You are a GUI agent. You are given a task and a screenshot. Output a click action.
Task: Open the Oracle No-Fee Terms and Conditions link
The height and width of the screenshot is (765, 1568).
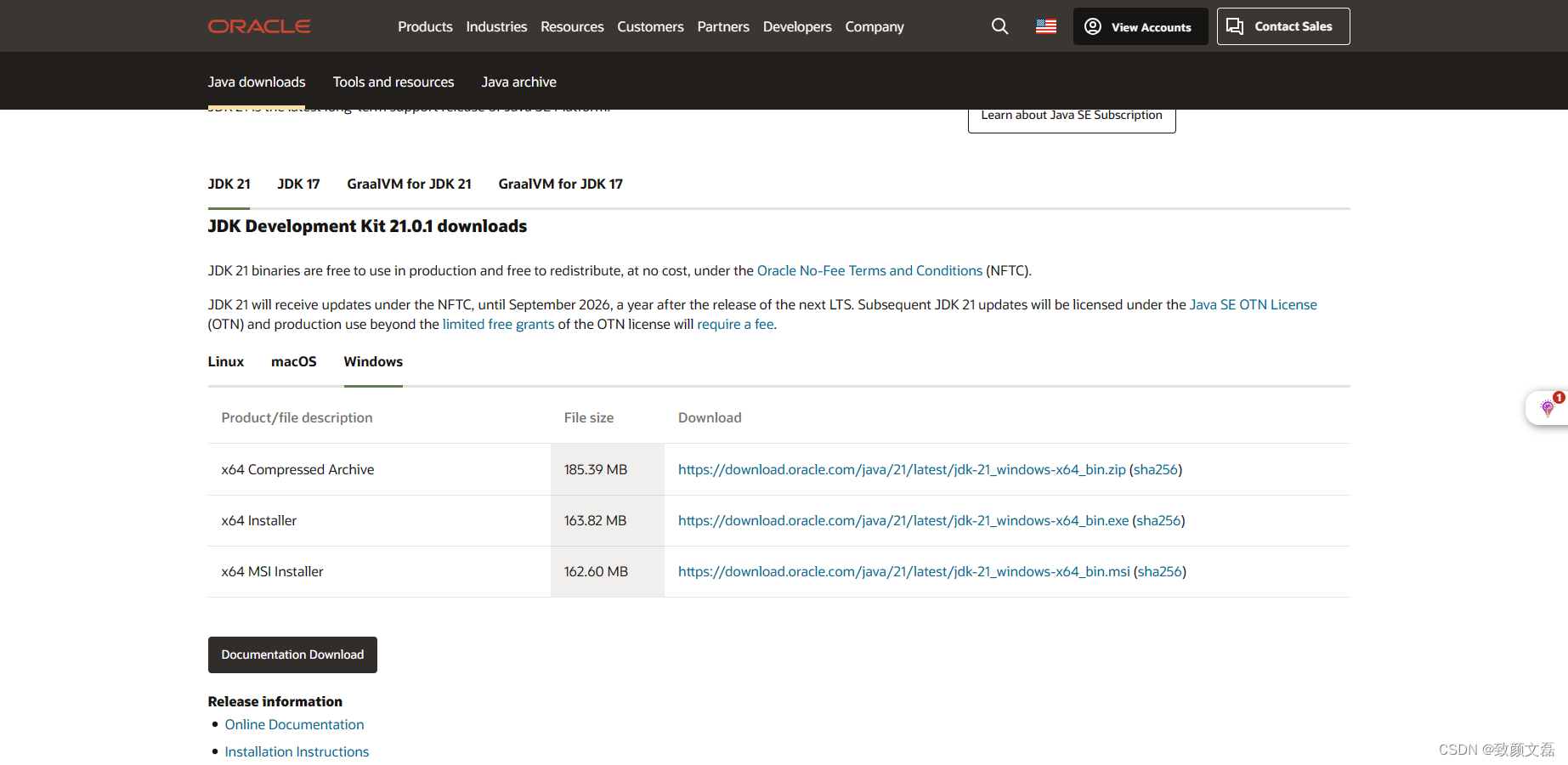point(869,270)
